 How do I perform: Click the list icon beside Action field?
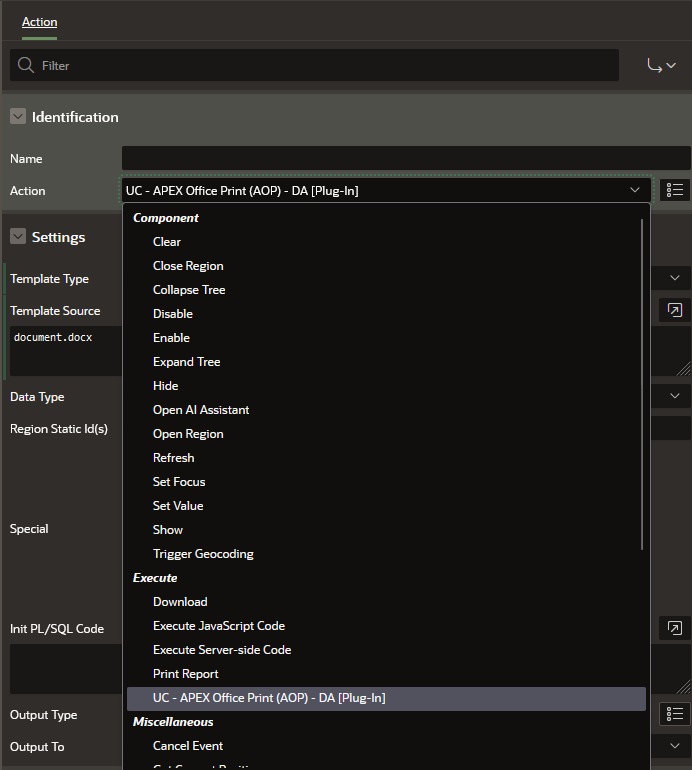pos(675,190)
